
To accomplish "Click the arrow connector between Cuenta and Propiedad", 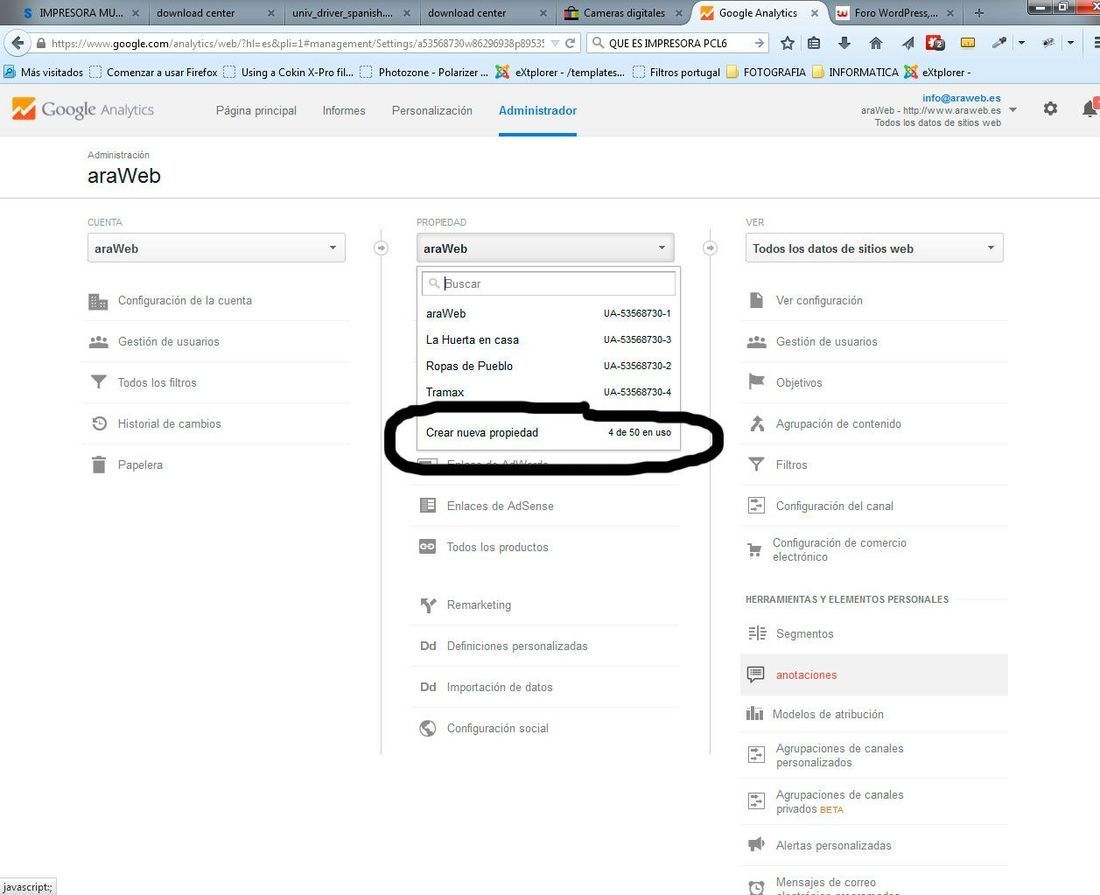I will tap(381, 248).
